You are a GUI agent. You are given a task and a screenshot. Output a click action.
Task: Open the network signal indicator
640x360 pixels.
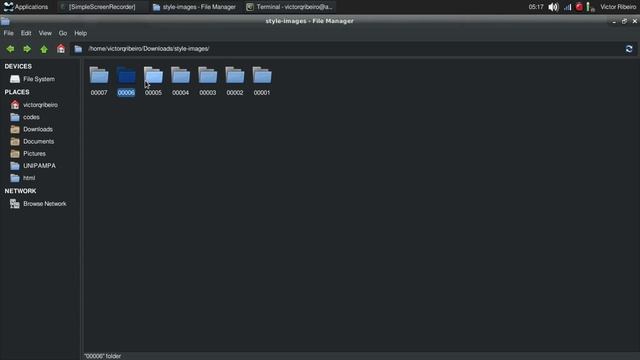click(x=567, y=7)
